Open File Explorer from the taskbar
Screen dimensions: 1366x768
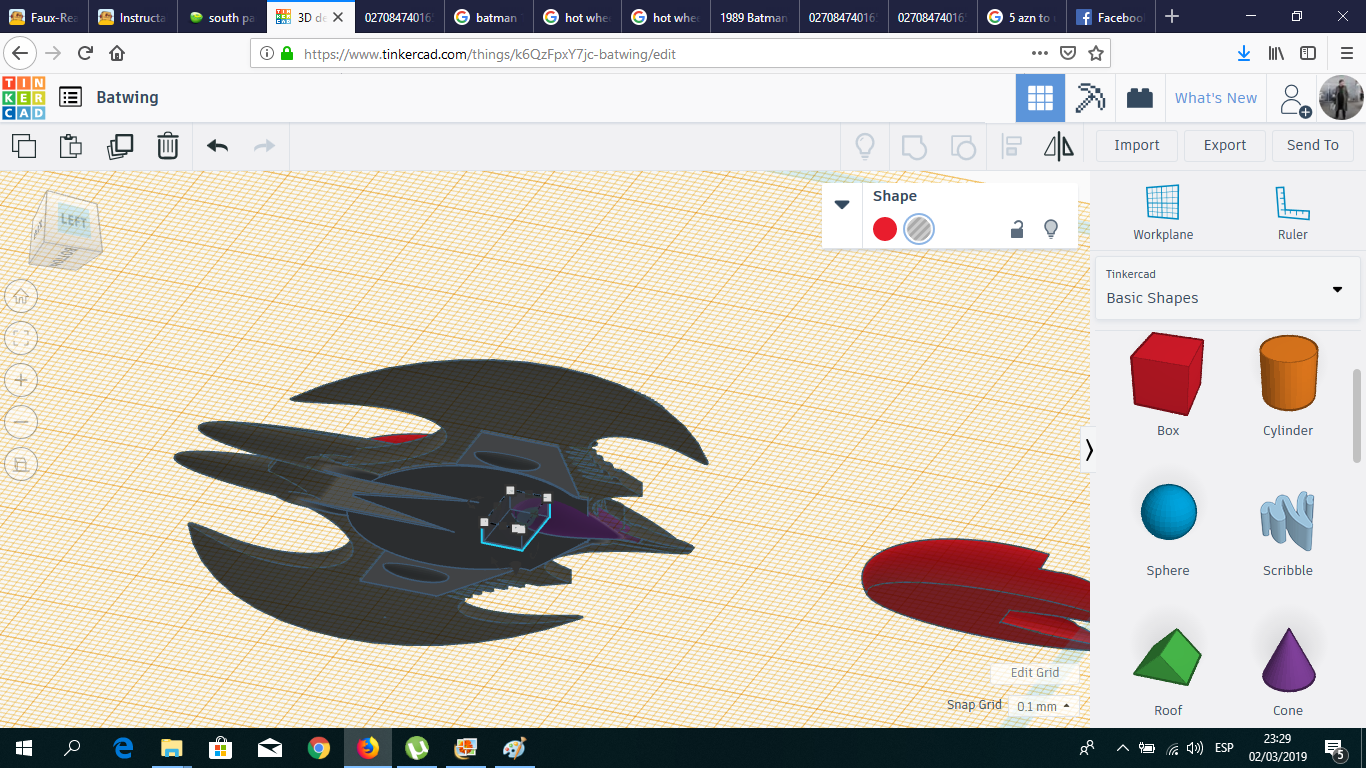click(172, 748)
